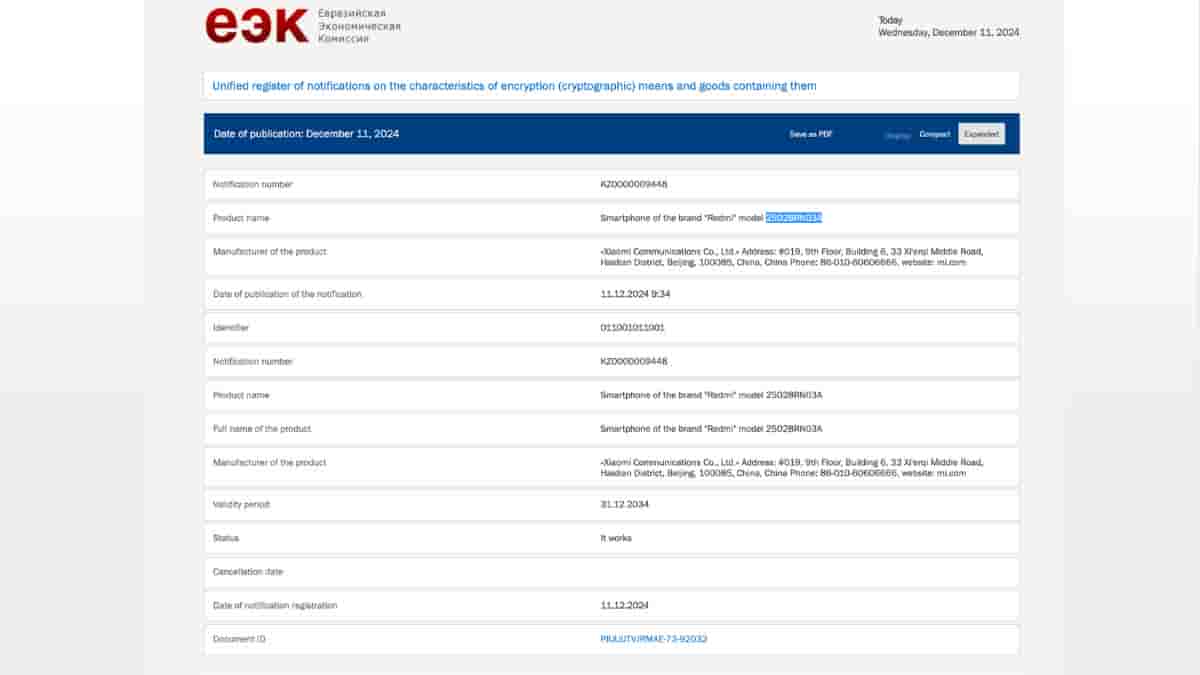Click the Status value It works
Screen dimensions: 1200x675
point(616,538)
